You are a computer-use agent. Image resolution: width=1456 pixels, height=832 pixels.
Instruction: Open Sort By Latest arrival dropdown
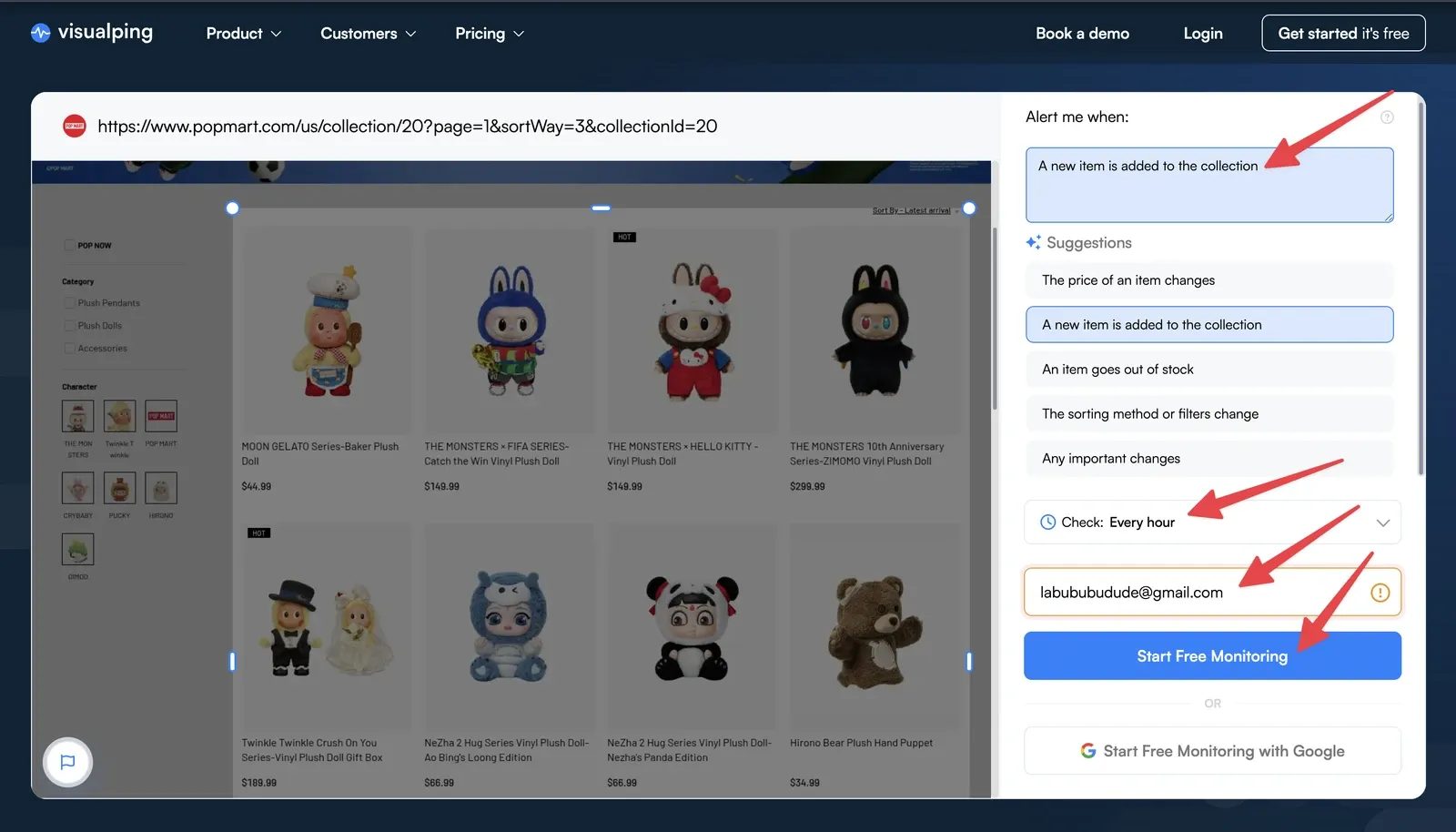[x=915, y=210]
